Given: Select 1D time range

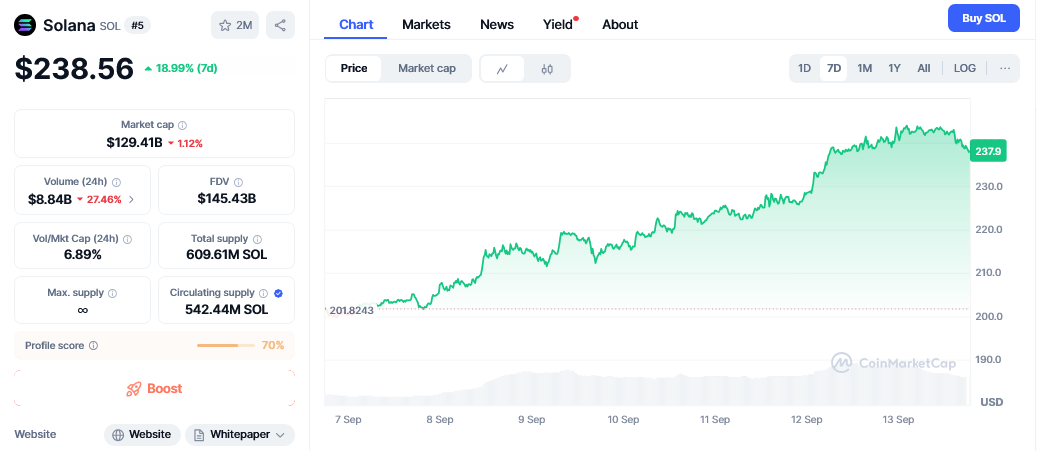Looking at the screenshot, I should [804, 68].
